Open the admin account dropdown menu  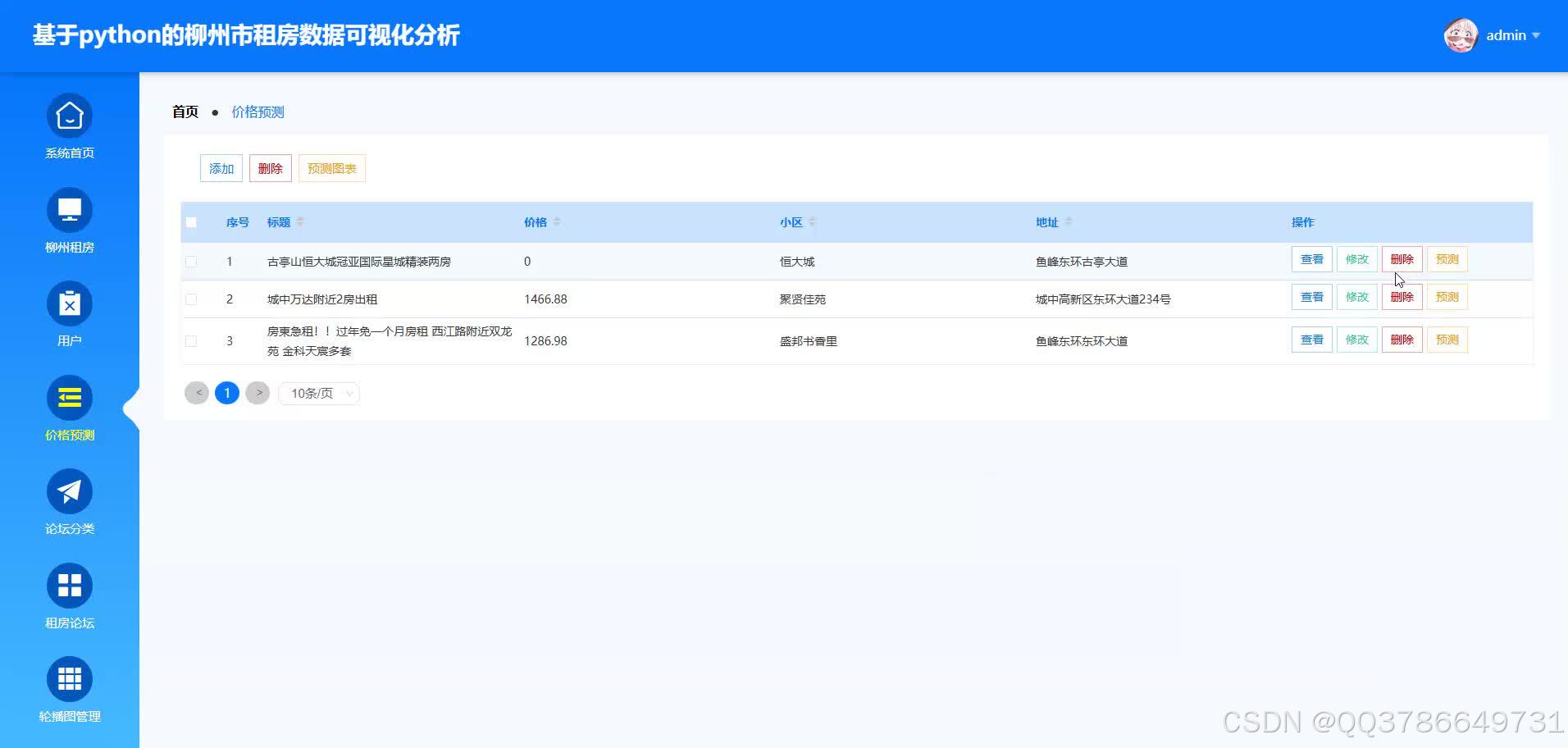[x=1511, y=35]
